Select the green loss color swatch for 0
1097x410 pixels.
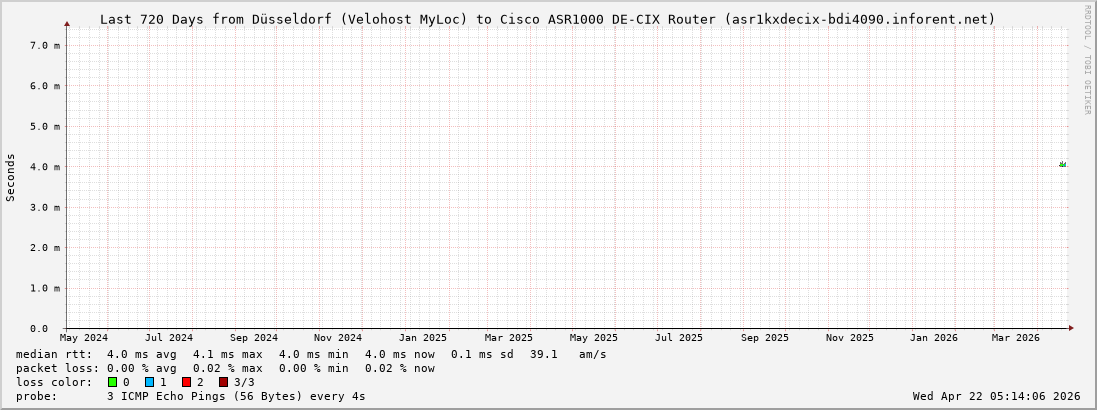coord(113,382)
